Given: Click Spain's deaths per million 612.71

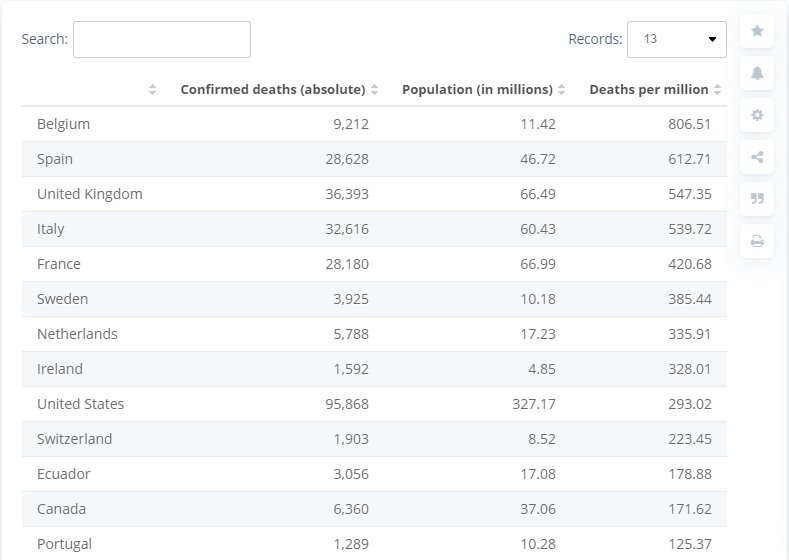Looking at the screenshot, I should tap(689, 159).
